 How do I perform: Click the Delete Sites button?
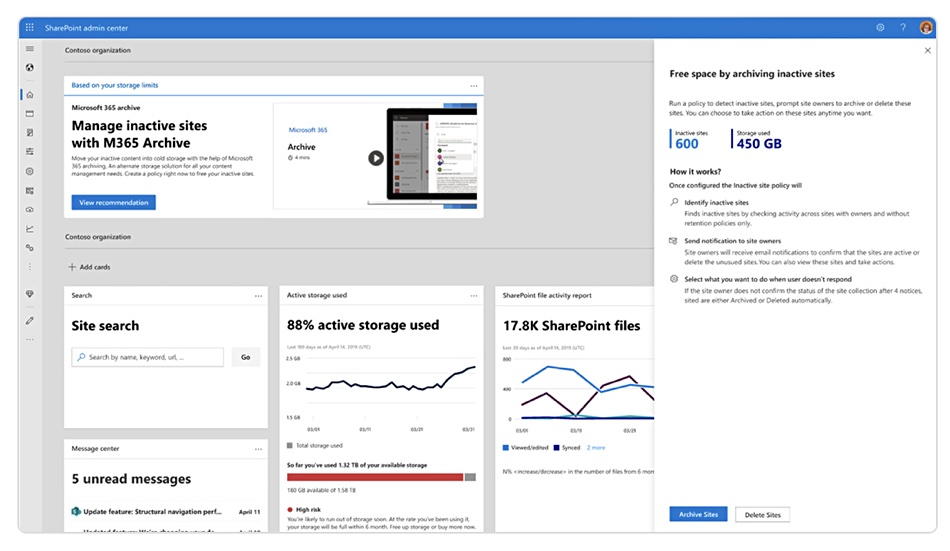tap(762, 515)
